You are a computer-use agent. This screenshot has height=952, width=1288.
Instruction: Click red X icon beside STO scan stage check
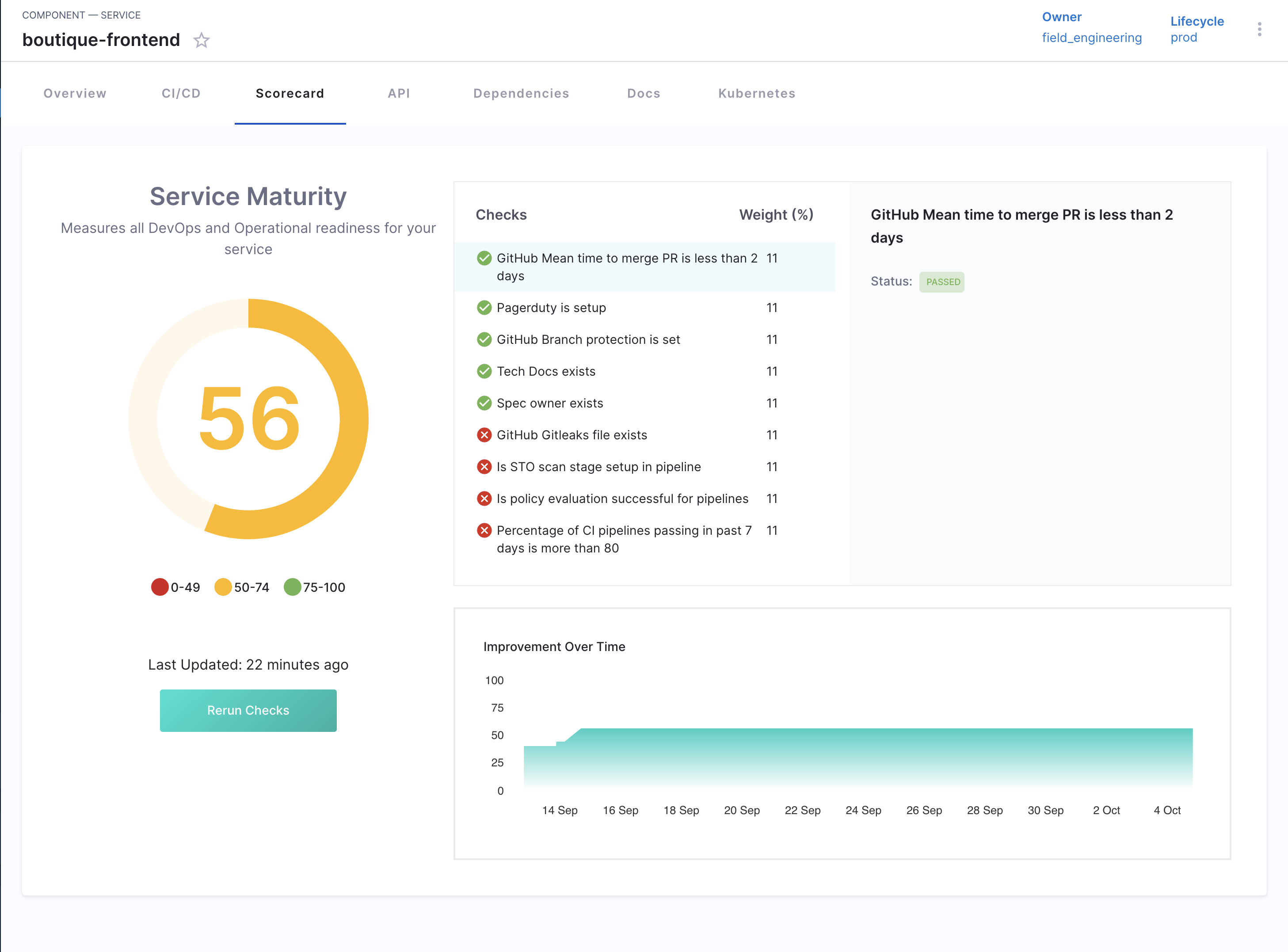(x=484, y=467)
